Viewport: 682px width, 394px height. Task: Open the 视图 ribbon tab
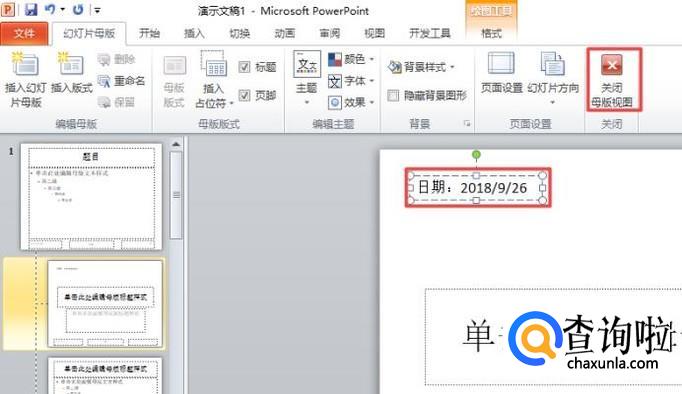(x=375, y=33)
